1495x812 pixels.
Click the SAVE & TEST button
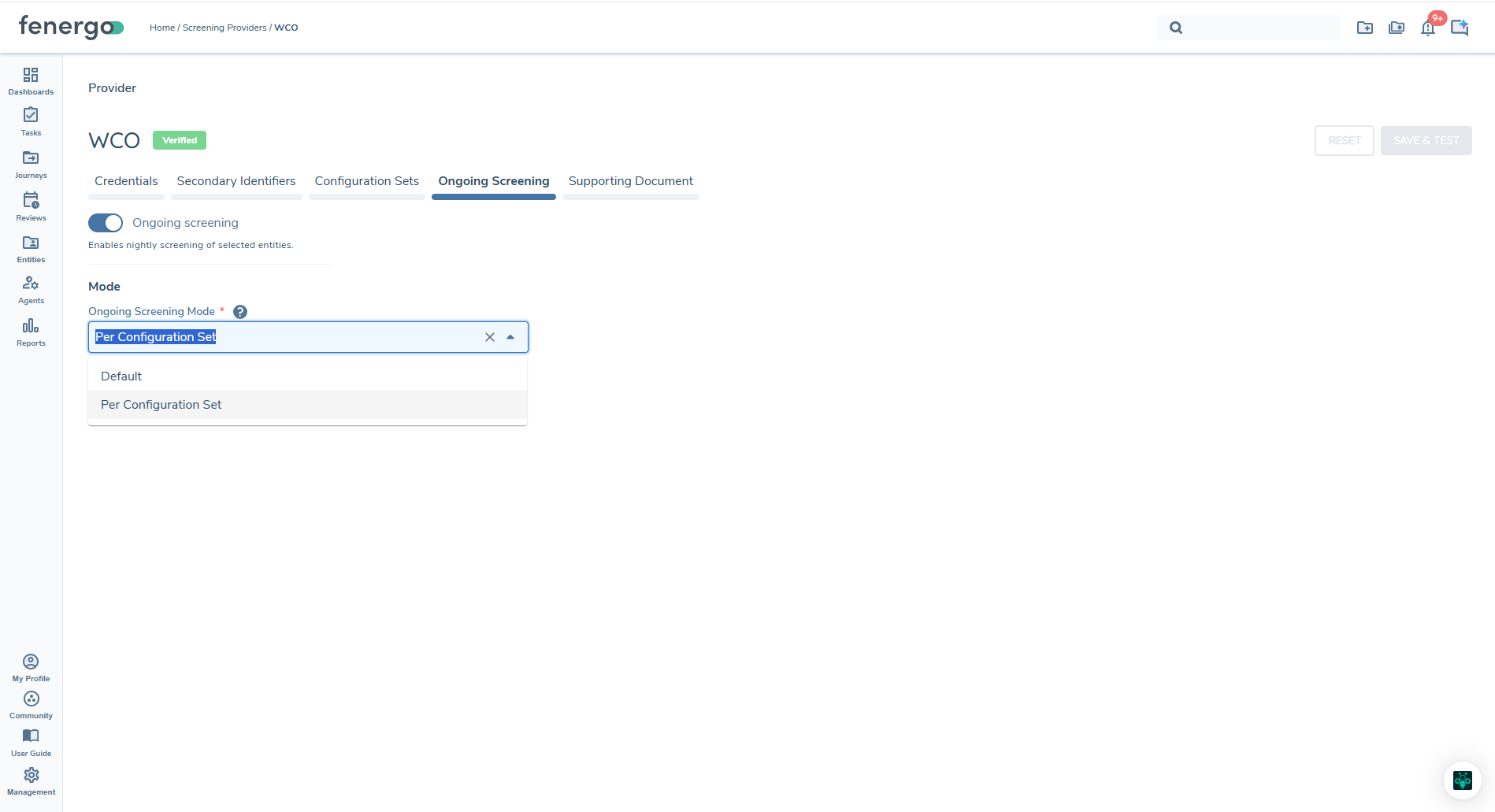(x=1426, y=140)
